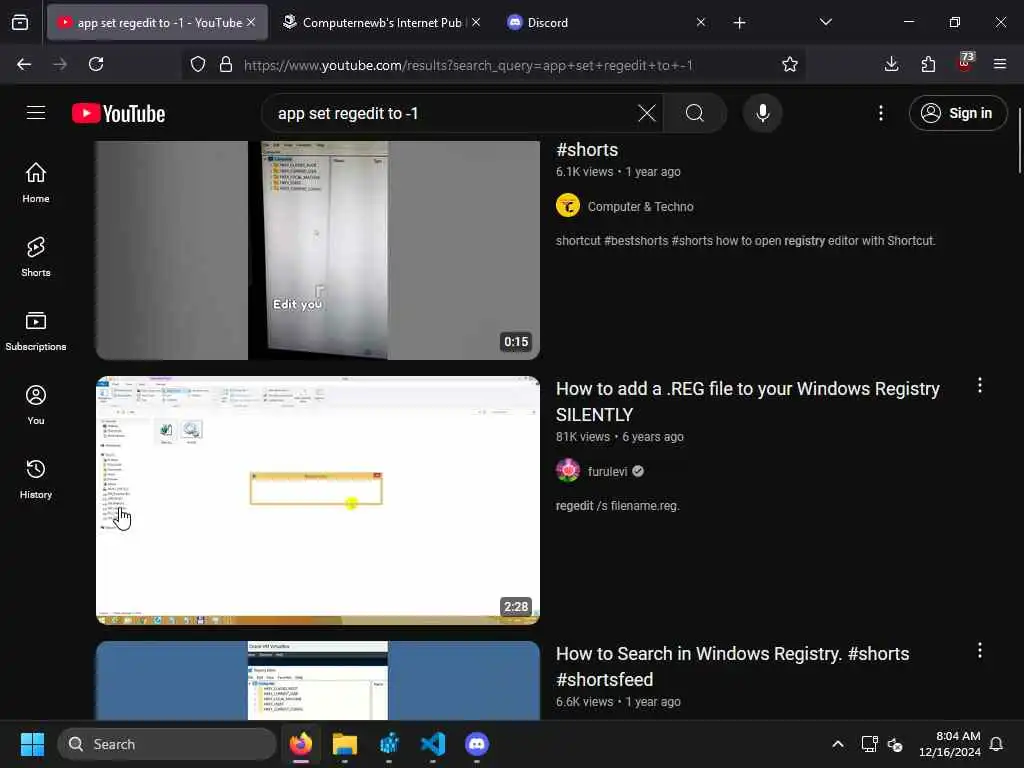Play the 0:15 registry shorts thumbnail
The height and width of the screenshot is (768, 1024).
tap(317, 250)
